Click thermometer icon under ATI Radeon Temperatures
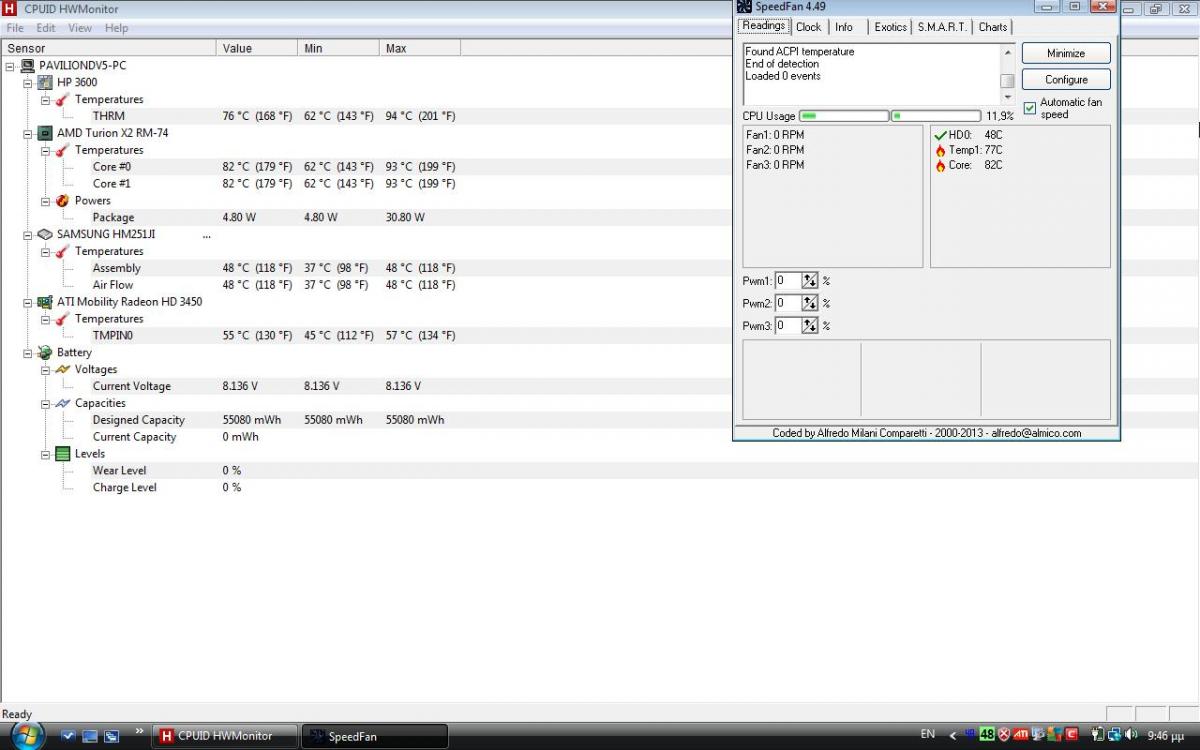The width and height of the screenshot is (1200, 750). coord(63,318)
